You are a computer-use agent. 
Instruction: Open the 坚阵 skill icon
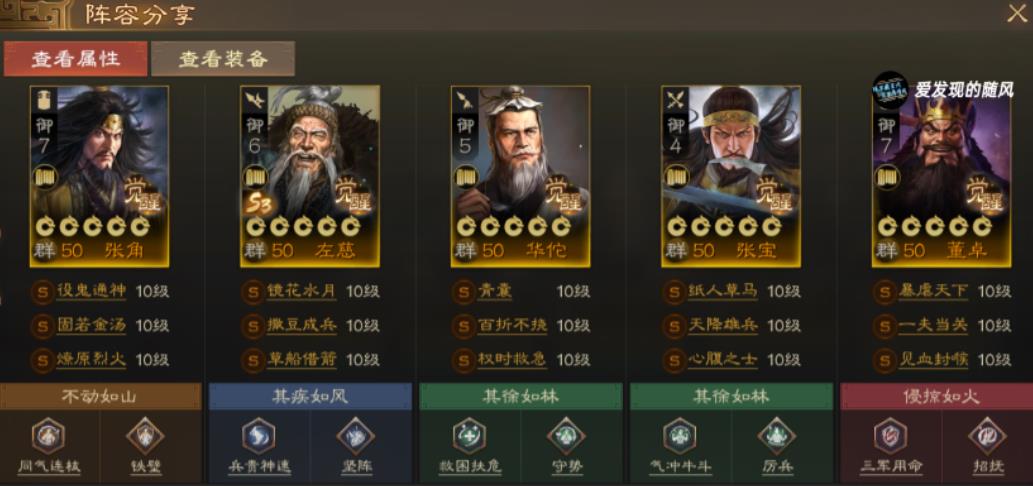coord(355,435)
